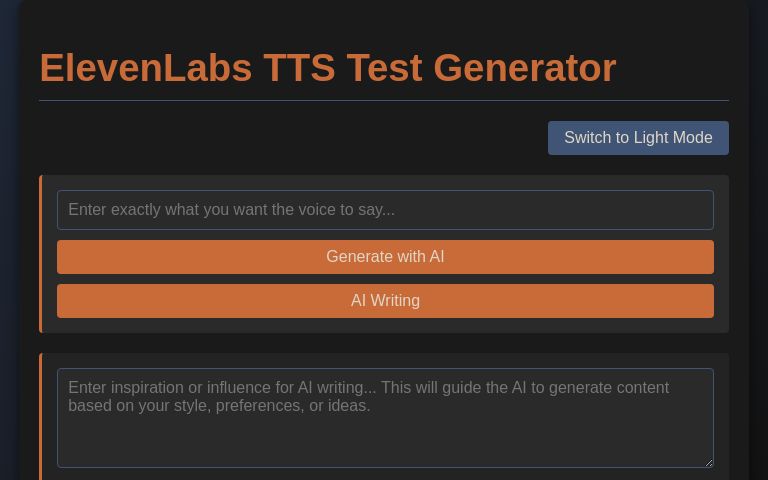Click the textarea resize handle icon
This screenshot has height=480, width=768.
point(708,462)
